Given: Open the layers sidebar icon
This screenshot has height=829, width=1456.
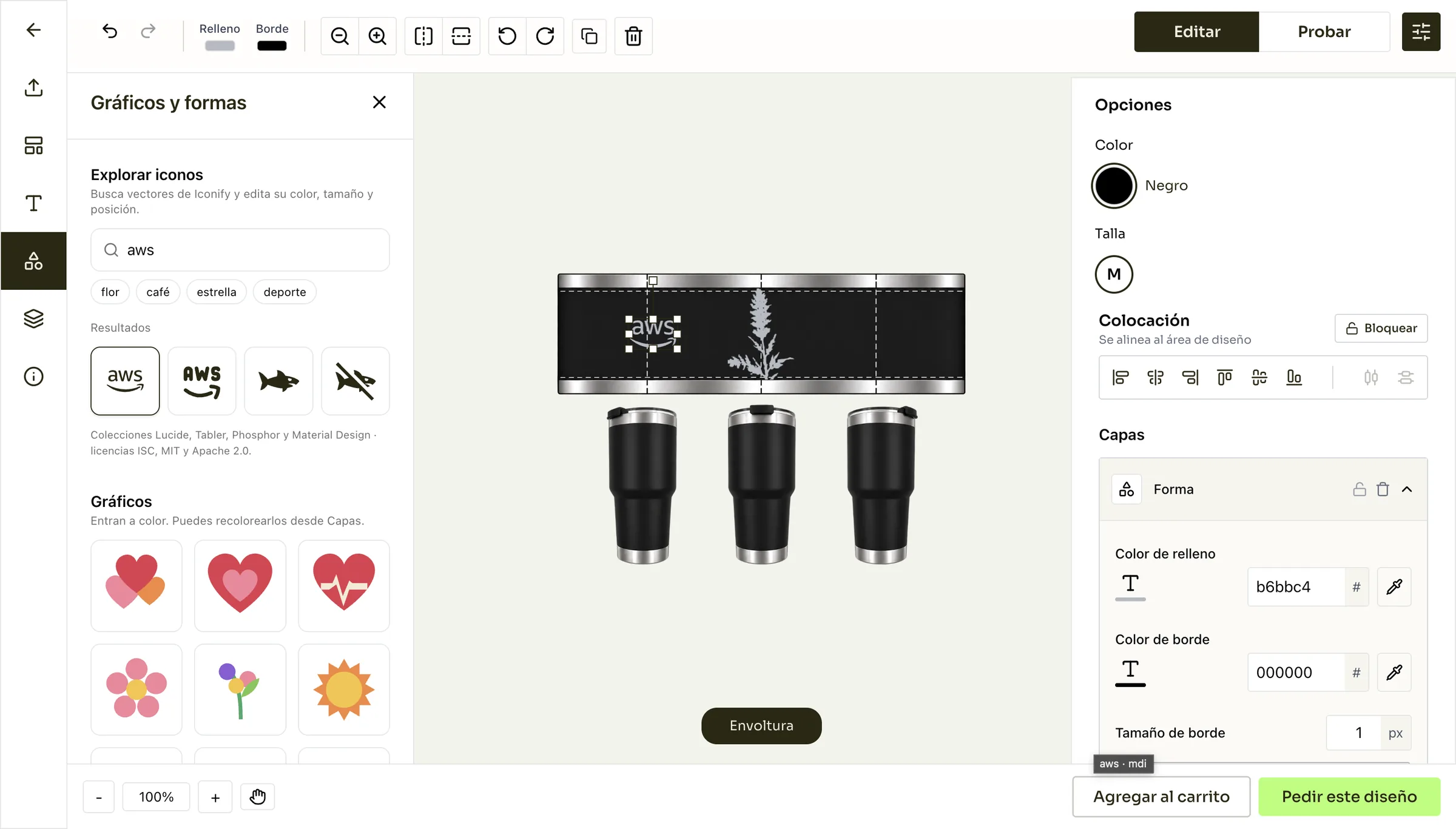Looking at the screenshot, I should [x=33, y=319].
